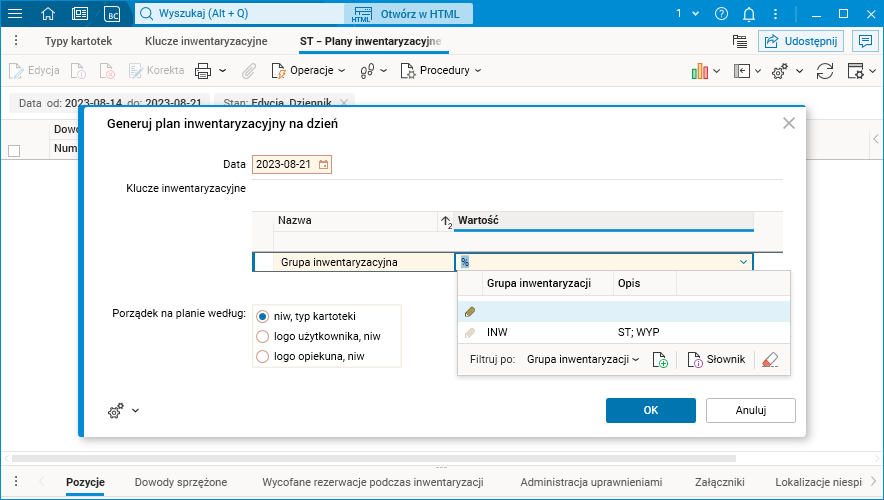Click the eraser clear icon
884x500 pixels.
[770, 360]
